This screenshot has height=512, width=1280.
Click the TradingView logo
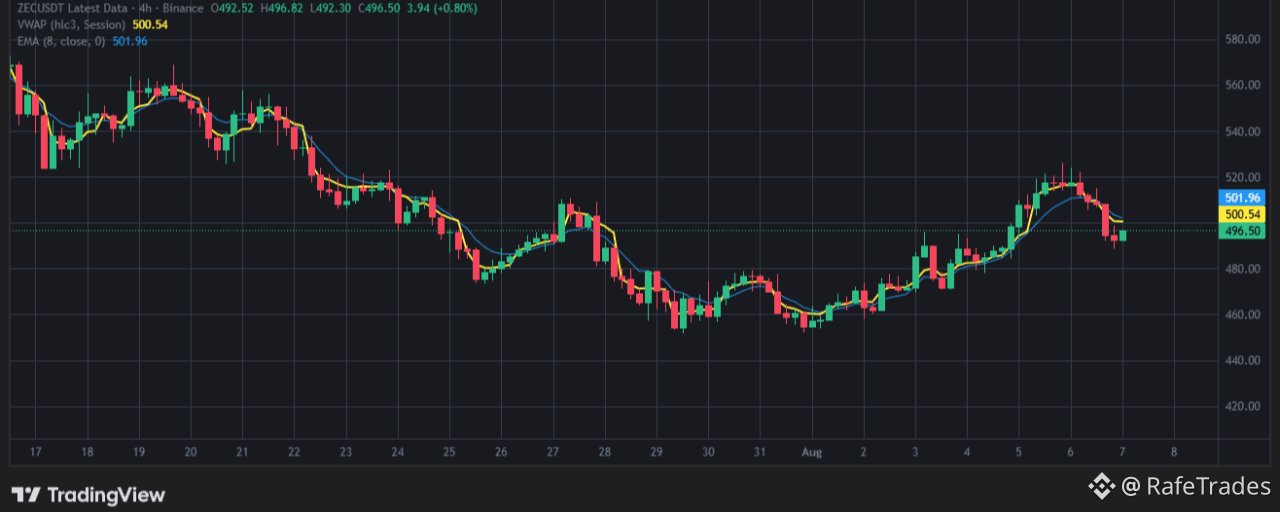[88, 494]
